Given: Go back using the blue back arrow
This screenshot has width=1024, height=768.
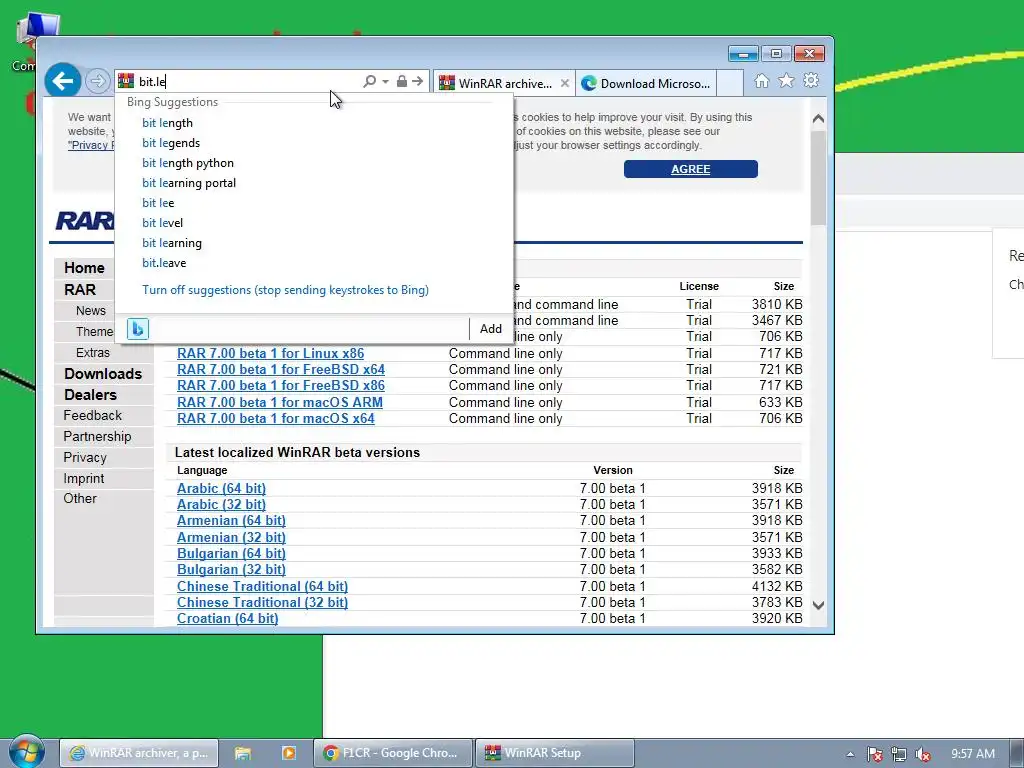Looking at the screenshot, I should 63,81.
